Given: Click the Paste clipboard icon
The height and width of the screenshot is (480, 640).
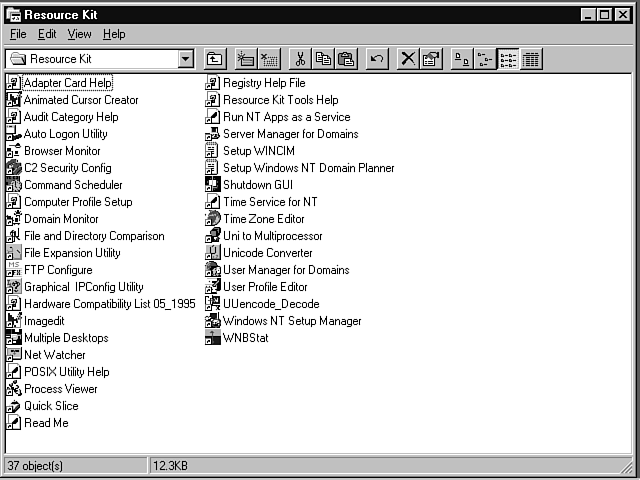Looking at the screenshot, I should click(x=345, y=59).
